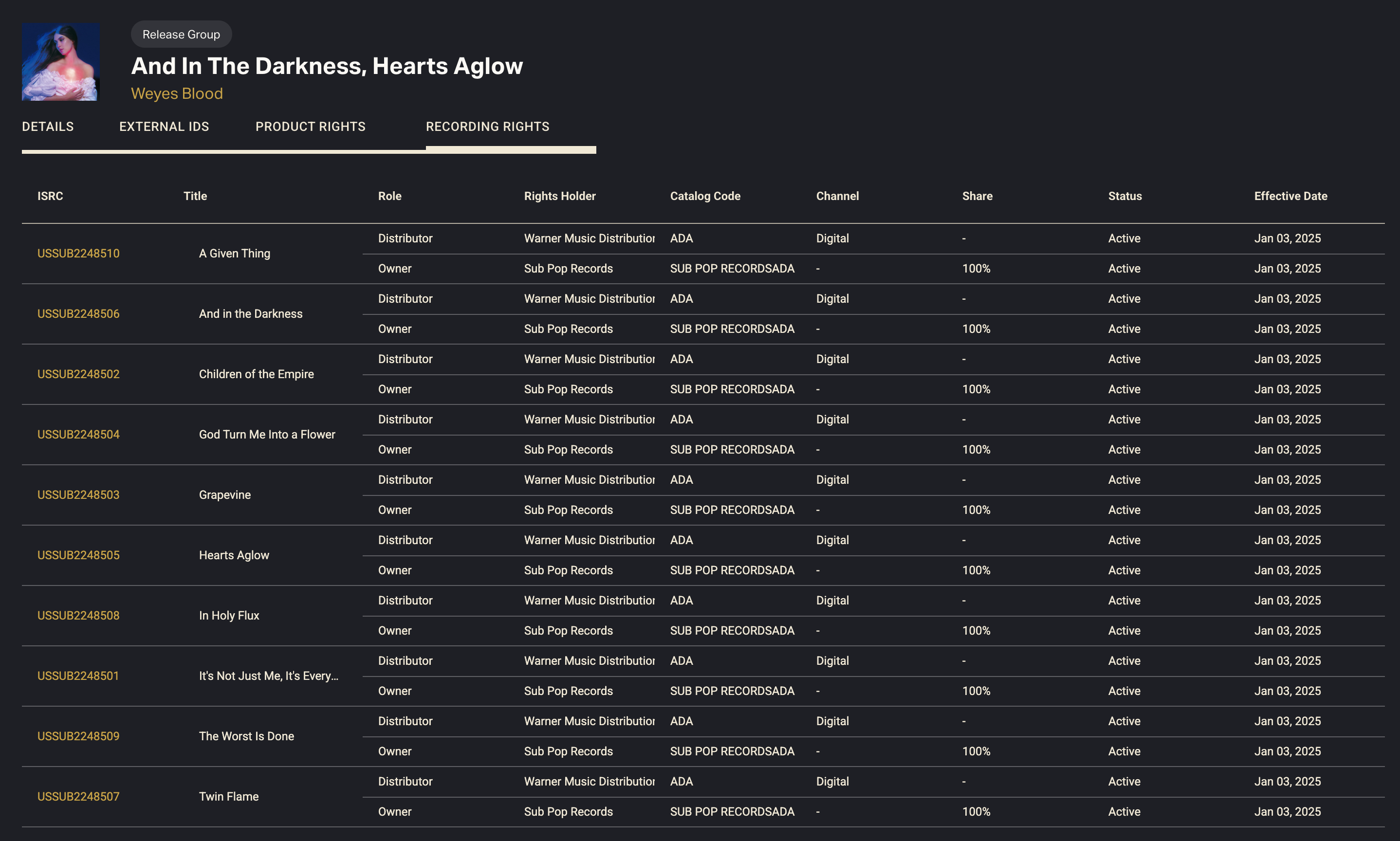Open ISRC link USSUB2248501
The width and height of the screenshot is (1400, 841).
[78, 676]
